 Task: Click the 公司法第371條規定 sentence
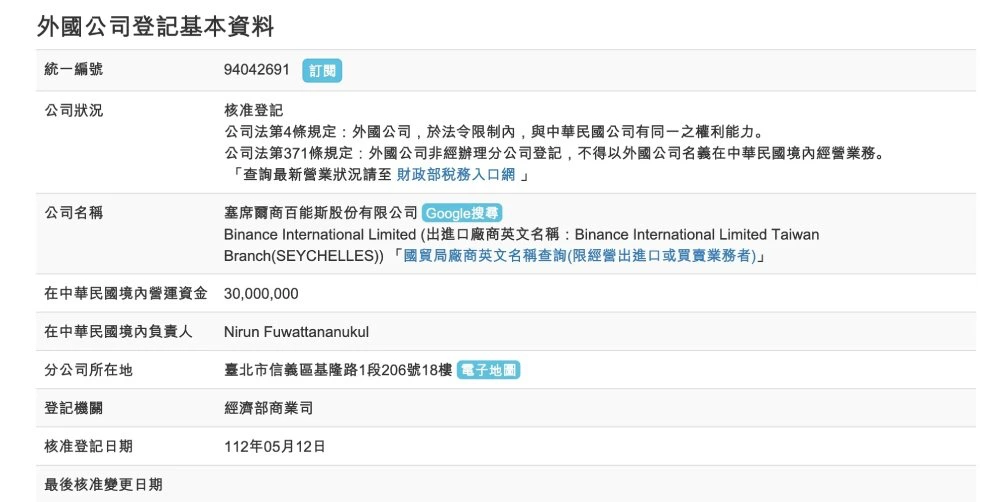click(x=554, y=154)
